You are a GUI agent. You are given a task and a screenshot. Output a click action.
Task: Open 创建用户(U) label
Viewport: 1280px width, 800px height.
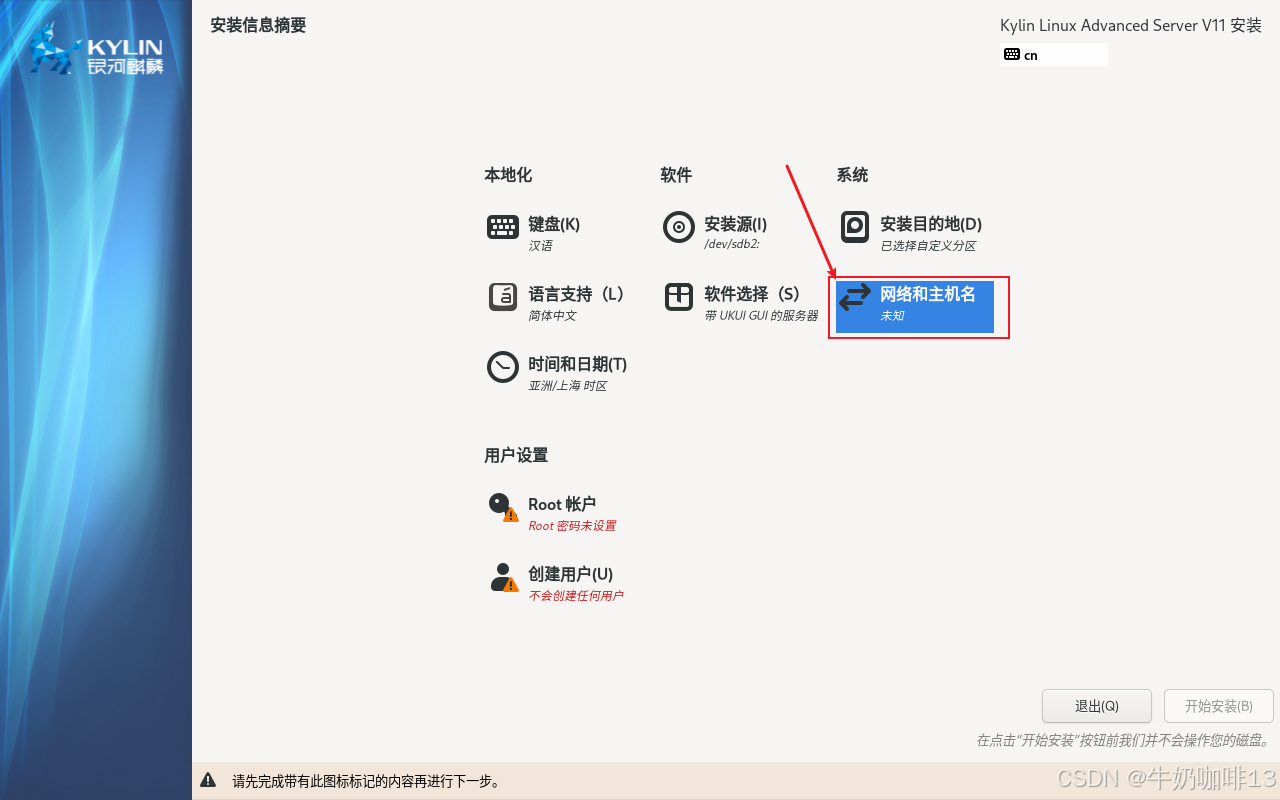tap(571, 574)
